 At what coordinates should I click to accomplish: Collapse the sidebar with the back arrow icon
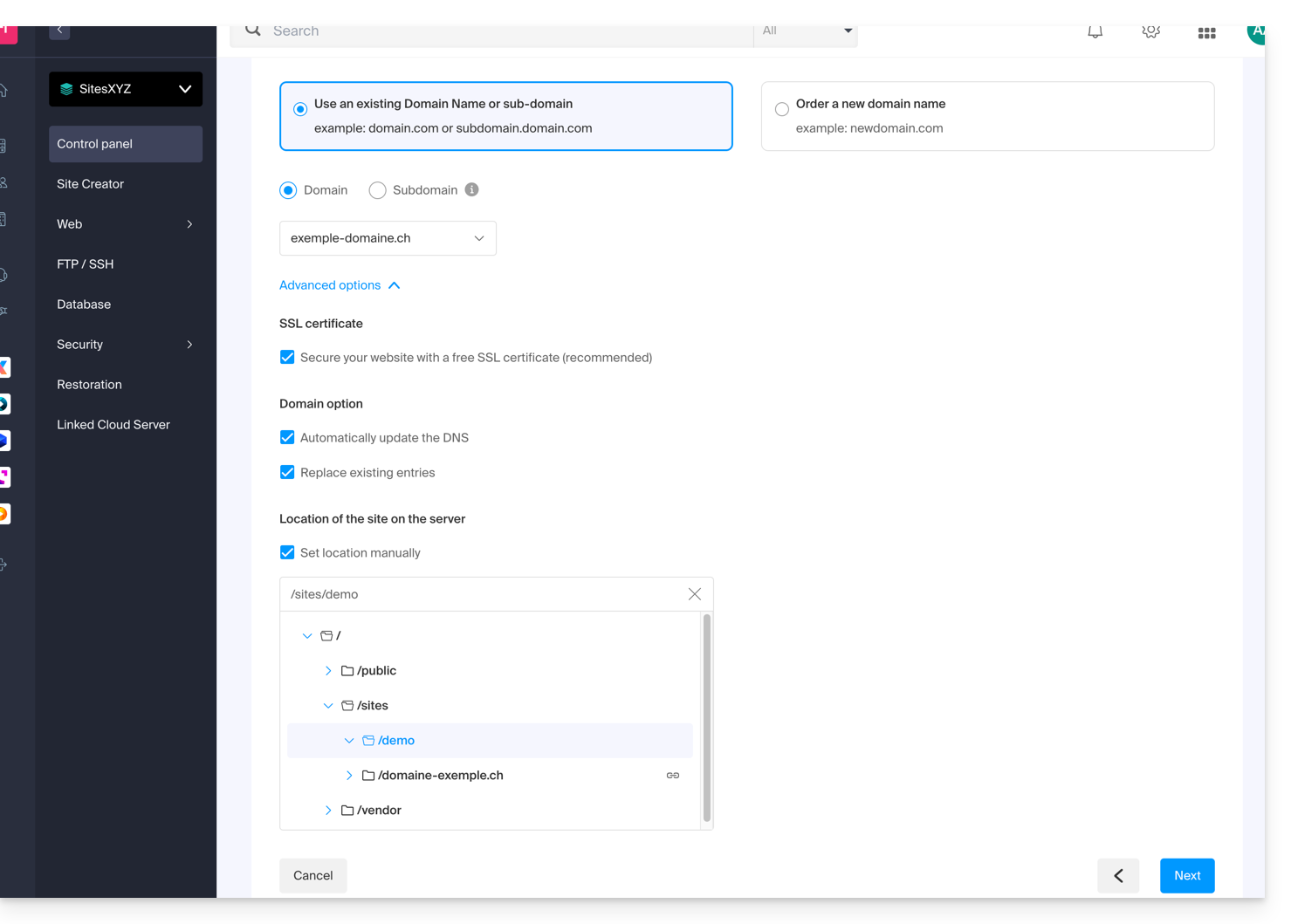pos(59,31)
